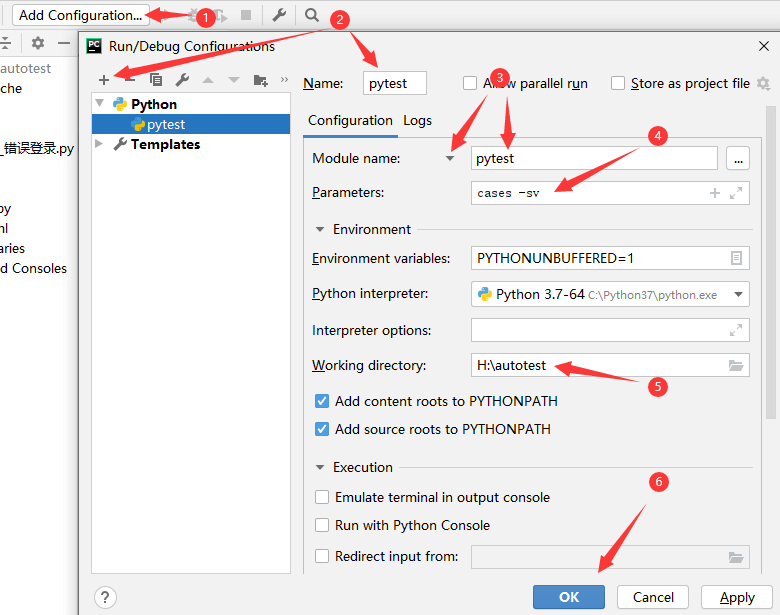Collapse the Execution section
Viewport: 780px width, 615px height.
click(320, 467)
